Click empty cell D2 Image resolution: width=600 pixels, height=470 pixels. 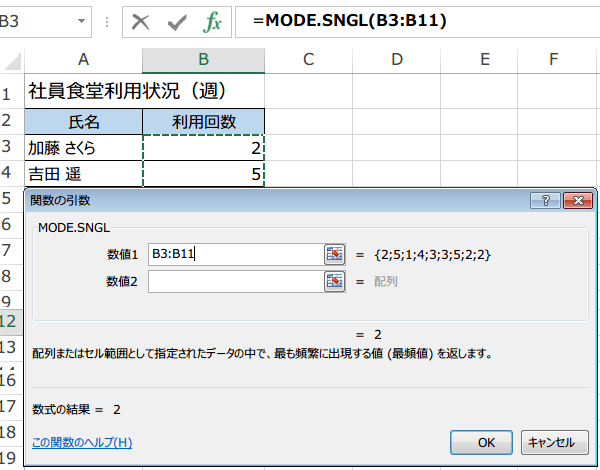coord(396,122)
